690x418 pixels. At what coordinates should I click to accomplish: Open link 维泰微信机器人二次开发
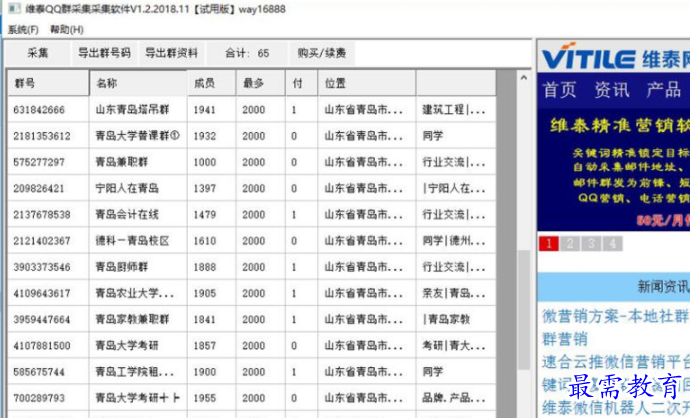click(616, 408)
